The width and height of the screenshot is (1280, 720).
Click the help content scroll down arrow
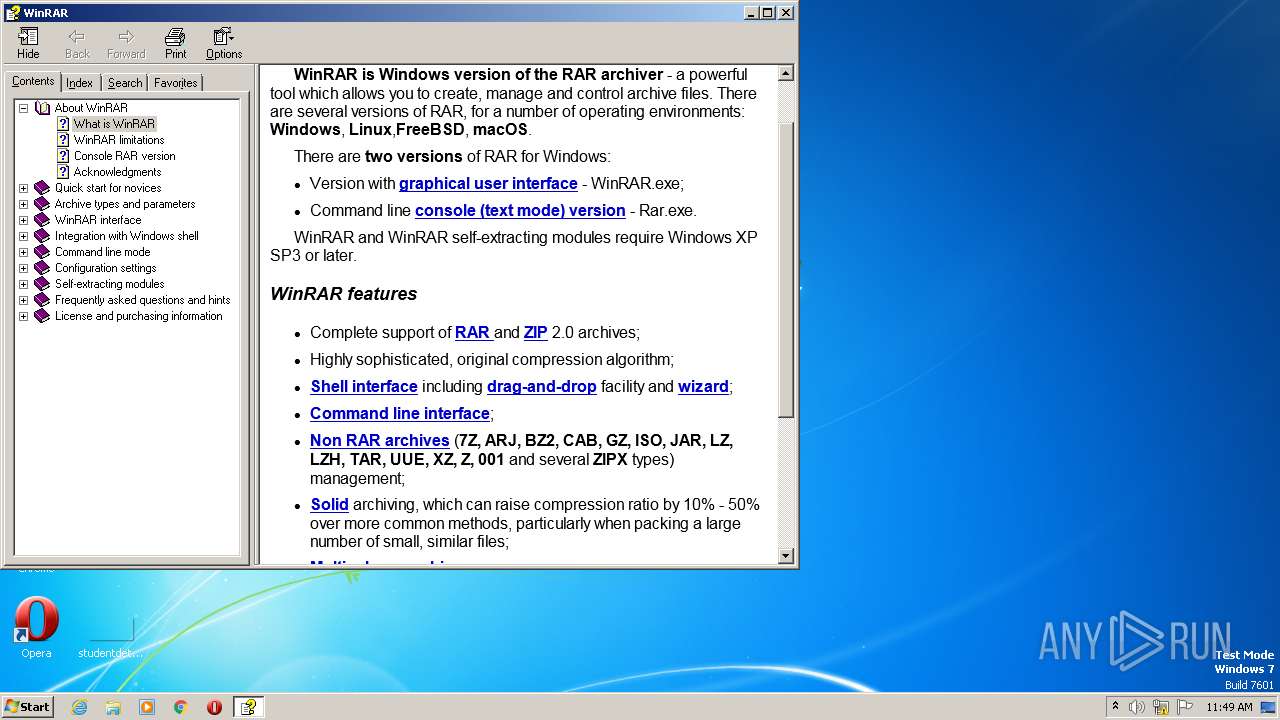coord(786,556)
